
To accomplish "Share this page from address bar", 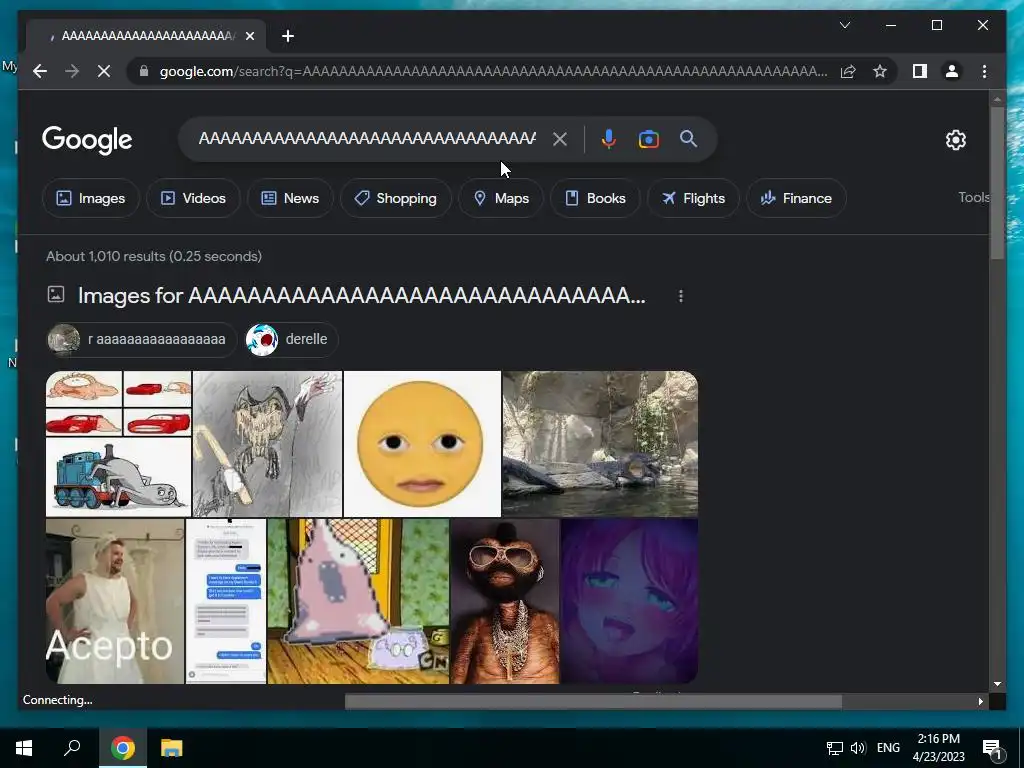I will tap(848, 71).
